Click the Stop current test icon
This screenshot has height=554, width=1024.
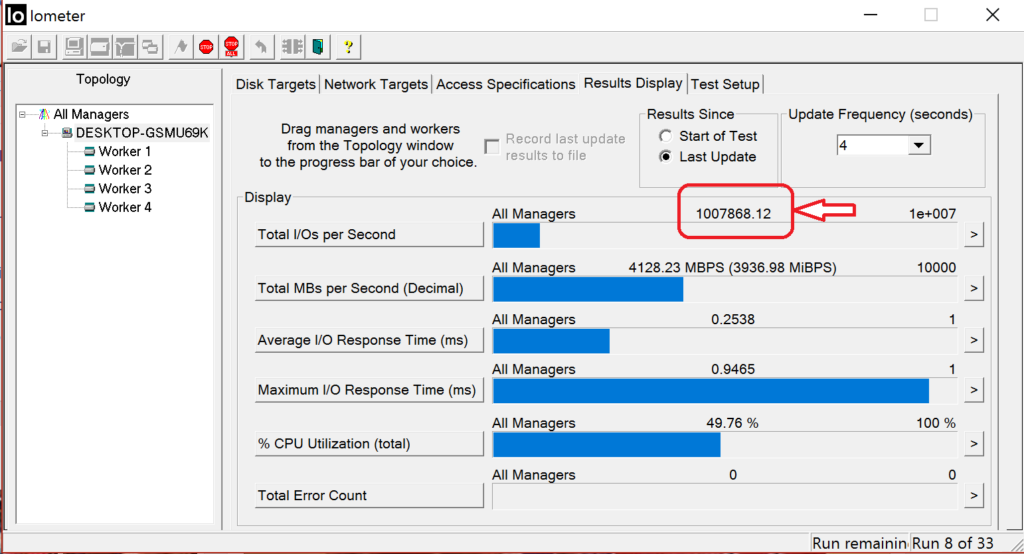[207, 46]
